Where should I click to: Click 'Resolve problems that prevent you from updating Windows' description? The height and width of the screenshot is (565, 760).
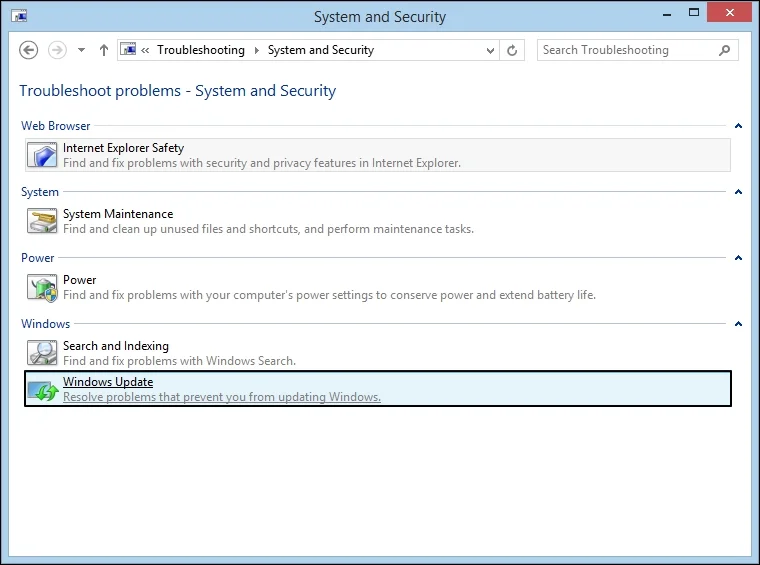pyautogui.click(x=222, y=397)
